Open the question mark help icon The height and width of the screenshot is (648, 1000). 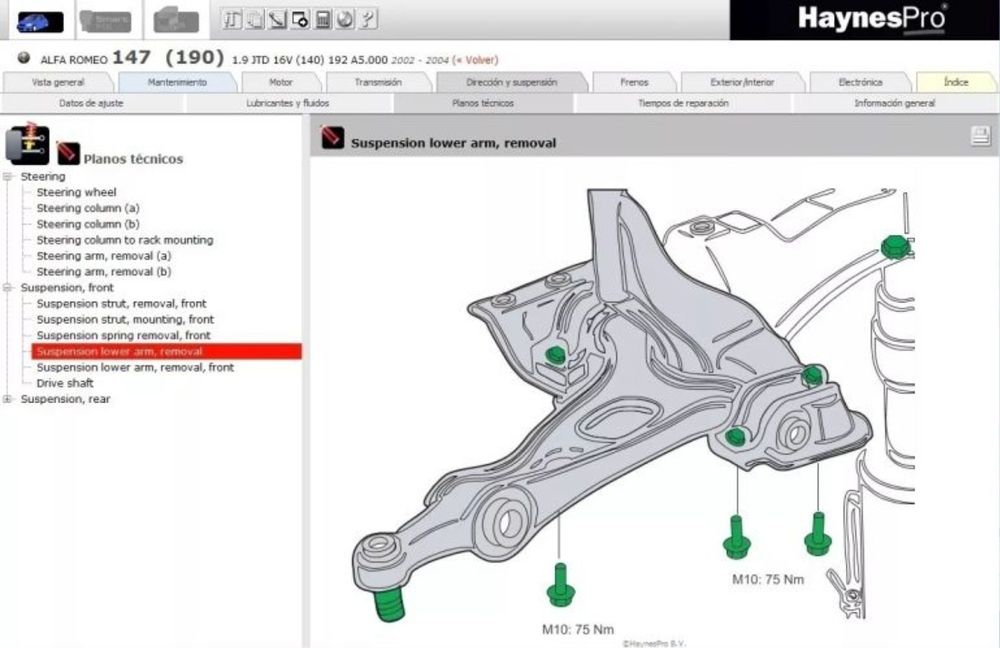point(368,20)
